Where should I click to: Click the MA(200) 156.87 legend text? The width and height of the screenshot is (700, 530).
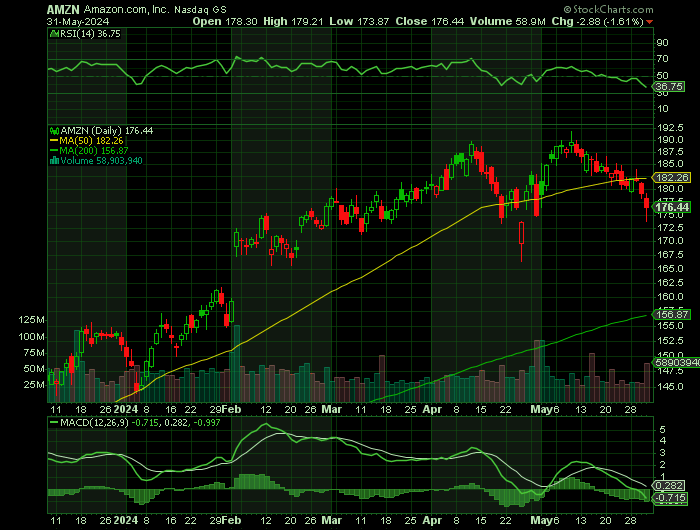[x=94, y=151]
